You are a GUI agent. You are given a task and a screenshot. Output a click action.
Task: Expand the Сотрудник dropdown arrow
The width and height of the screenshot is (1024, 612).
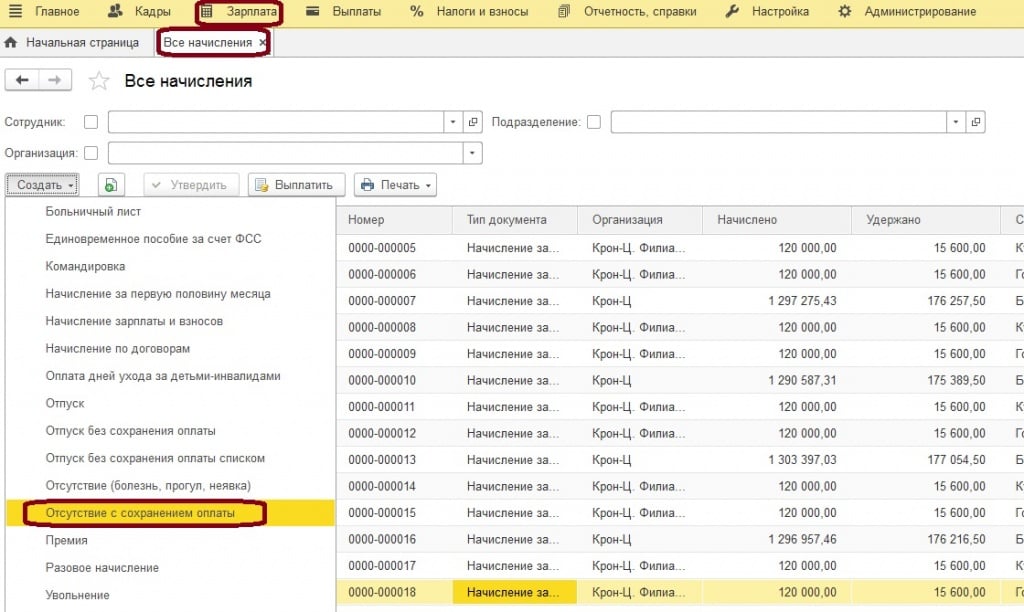tap(454, 122)
